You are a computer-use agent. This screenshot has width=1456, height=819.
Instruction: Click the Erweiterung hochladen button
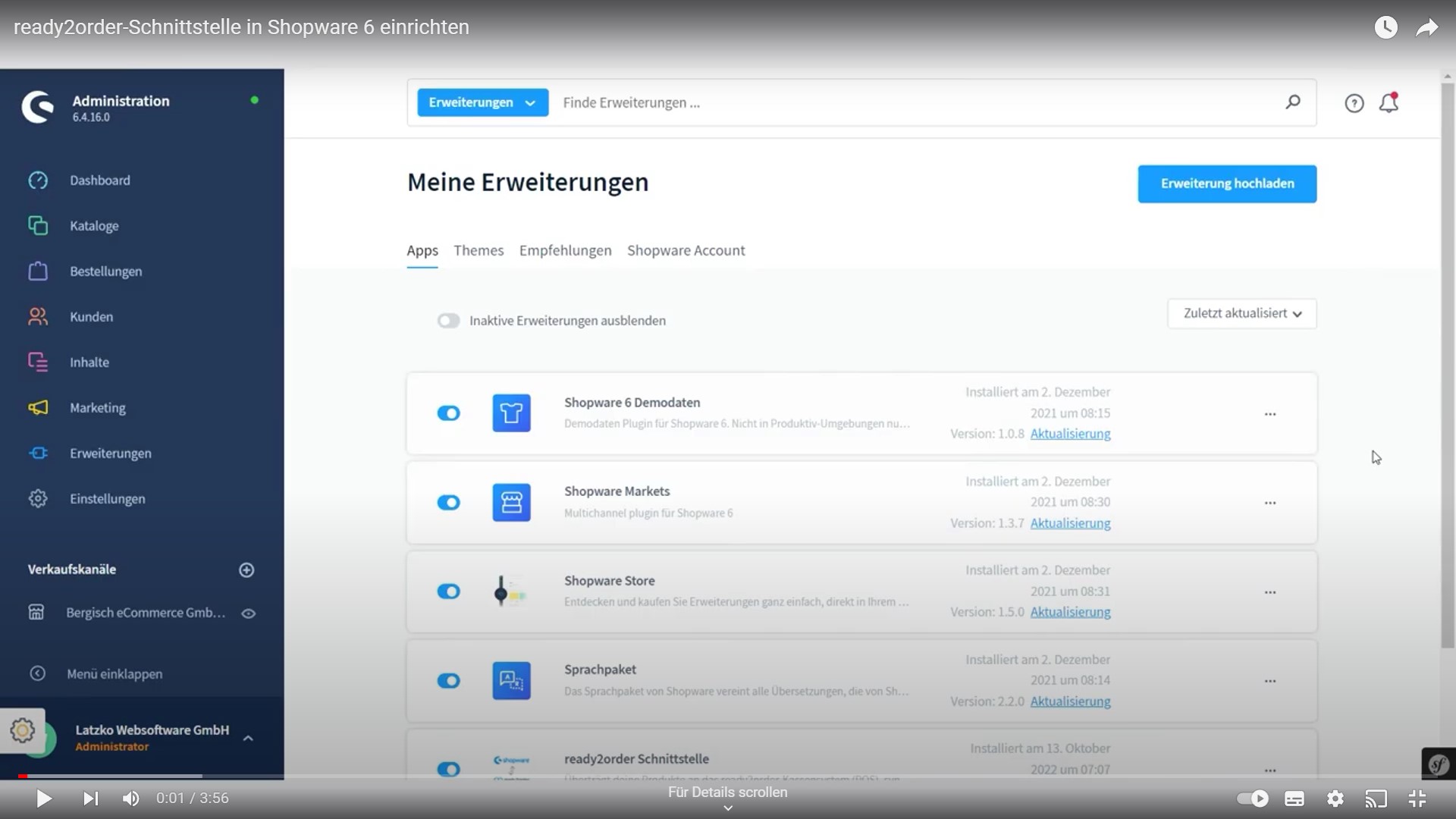tap(1226, 184)
